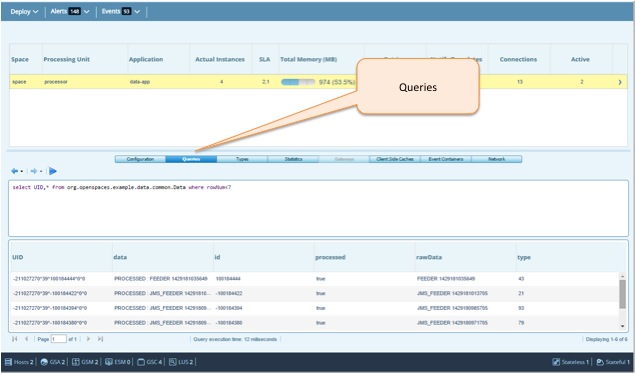Click the Space column header

(x=26, y=59)
